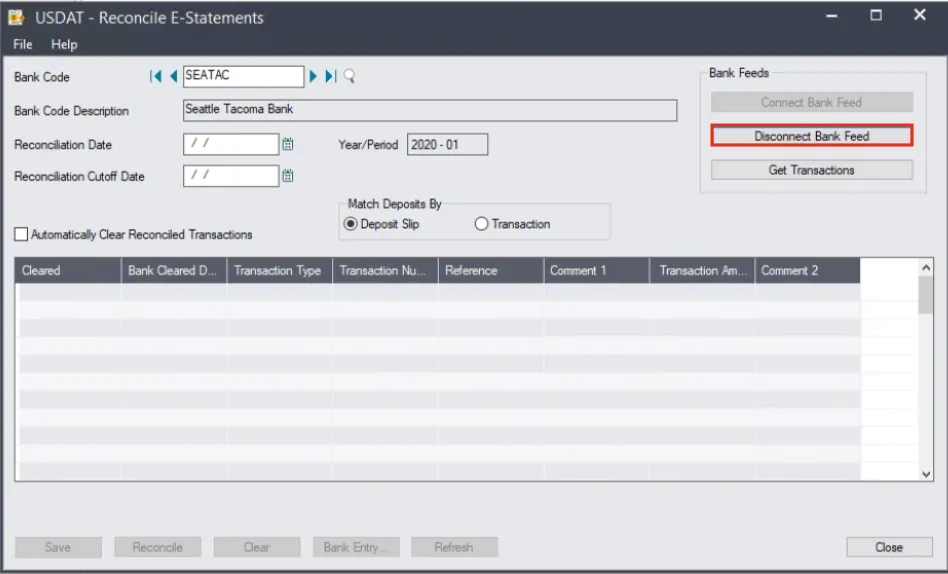
Task: Click the Bank Cleared Date column header
Action: 174,270
